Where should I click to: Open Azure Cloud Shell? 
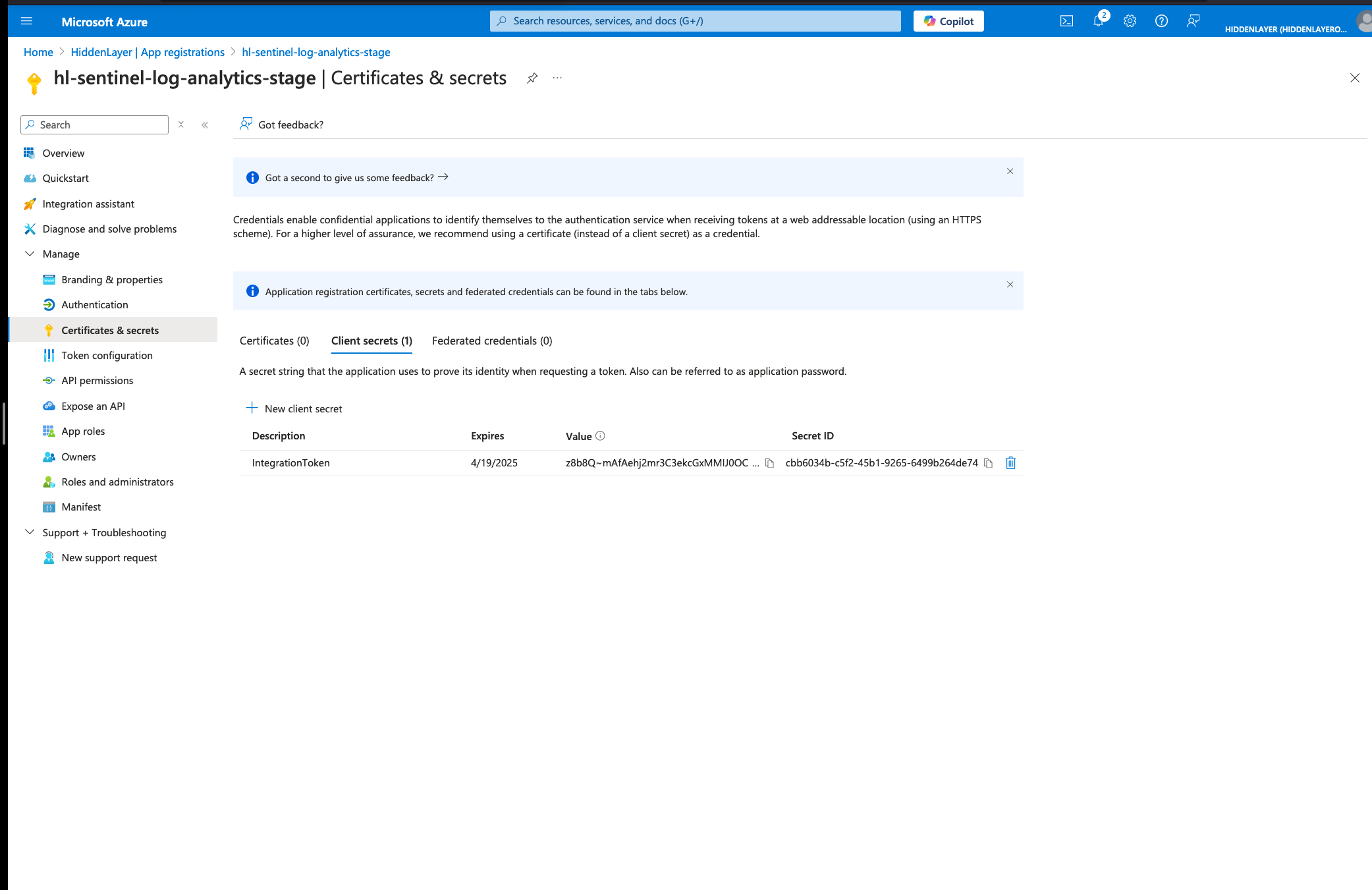click(1066, 21)
